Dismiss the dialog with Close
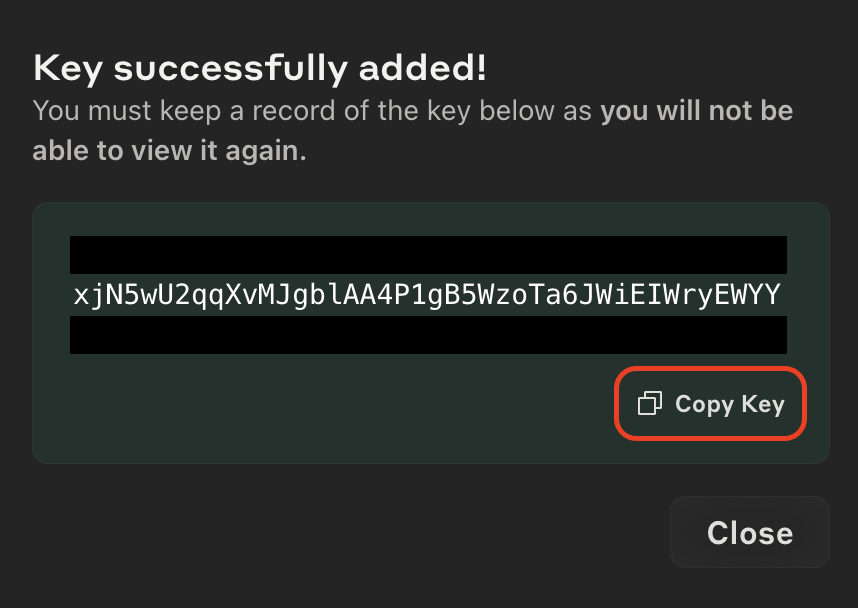The width and height of the screenshot is (858, 608). coord(749,532)
